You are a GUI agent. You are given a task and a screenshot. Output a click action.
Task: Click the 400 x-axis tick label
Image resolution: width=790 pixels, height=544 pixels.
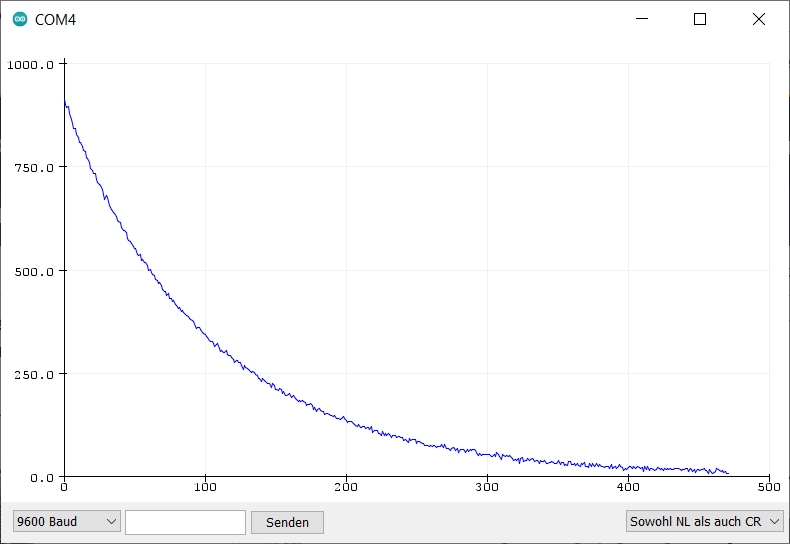coord(628,489)
